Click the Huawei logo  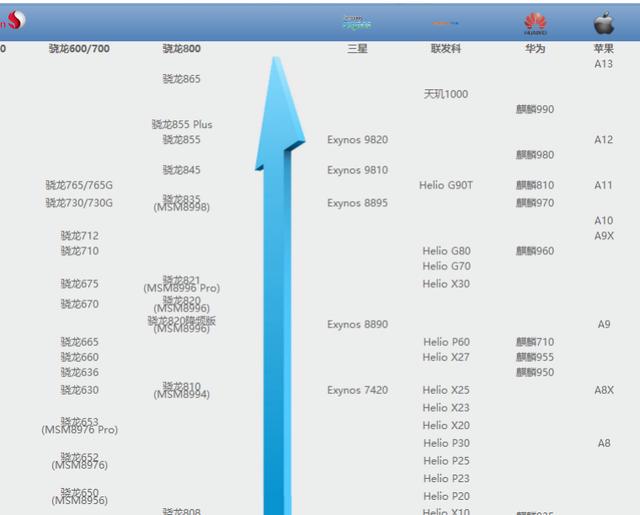(x=535, y=24)
